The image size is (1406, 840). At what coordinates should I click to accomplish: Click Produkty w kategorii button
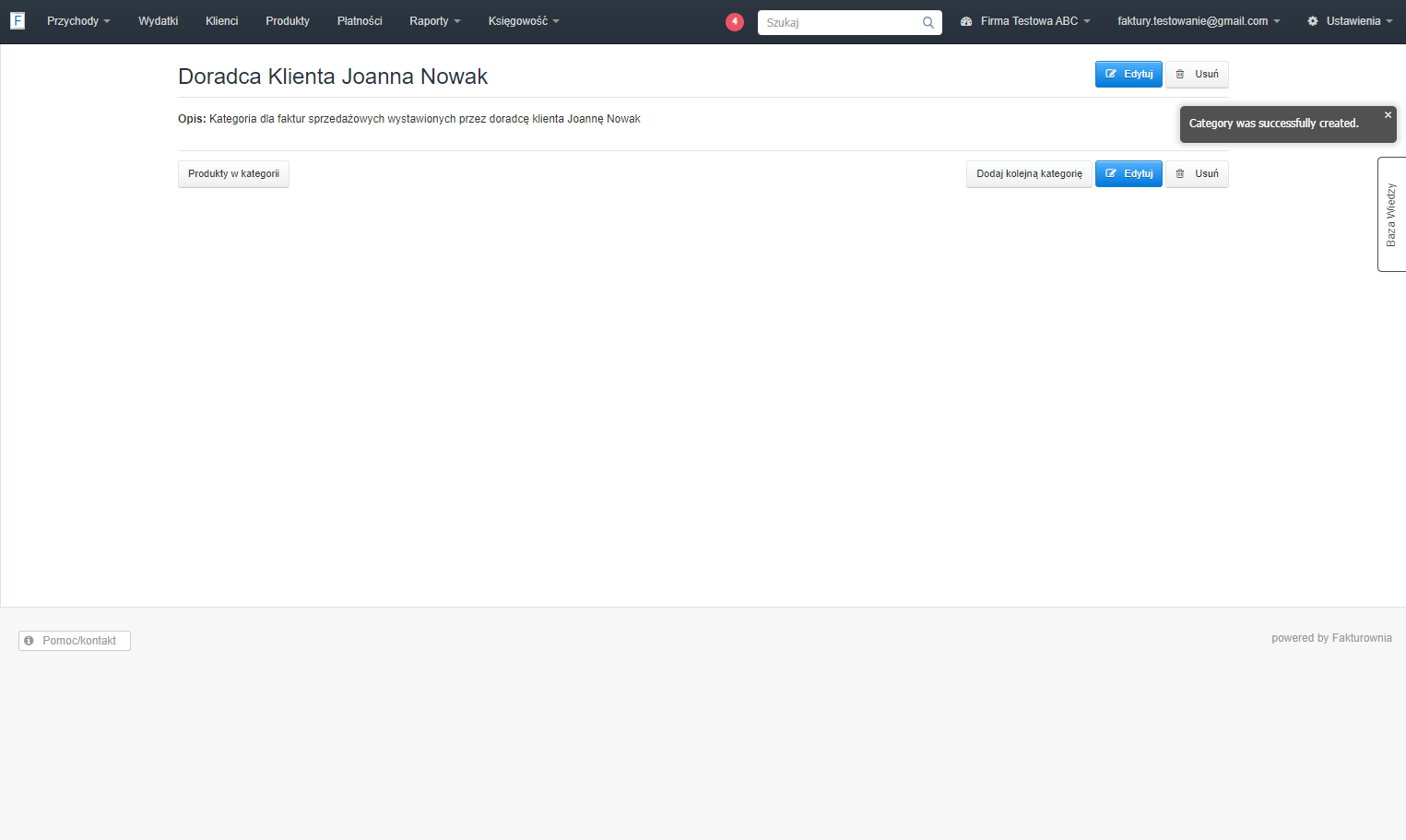tap(233, 173)
